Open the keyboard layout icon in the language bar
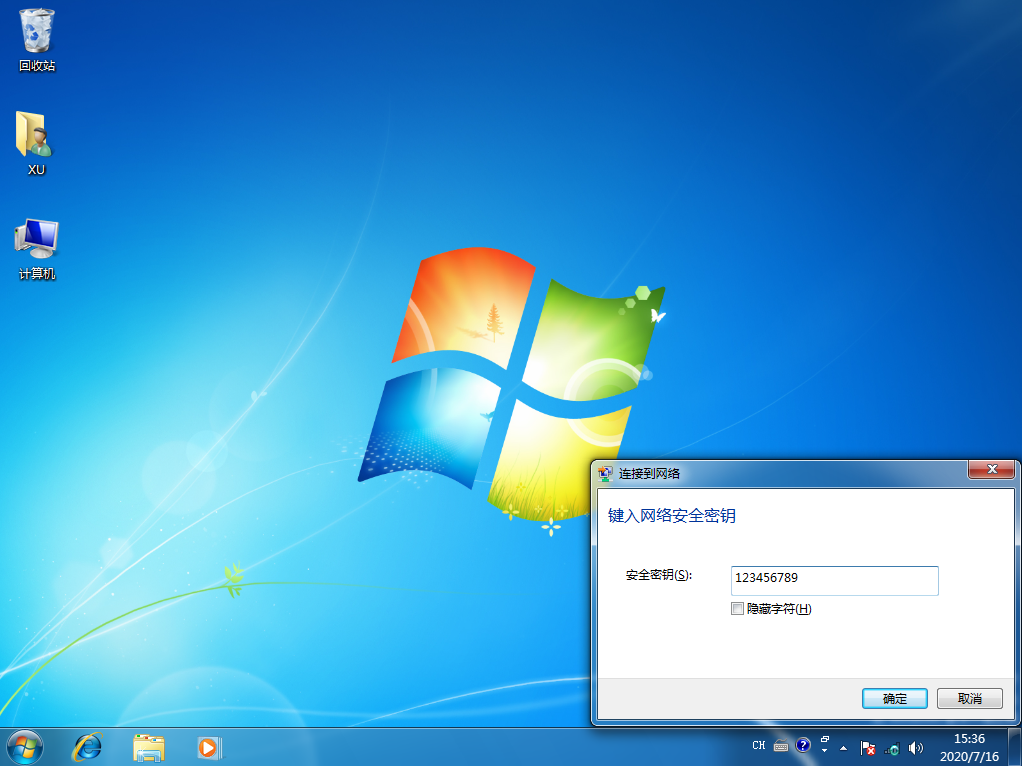1022x766 pixels. tap(781, 745)
